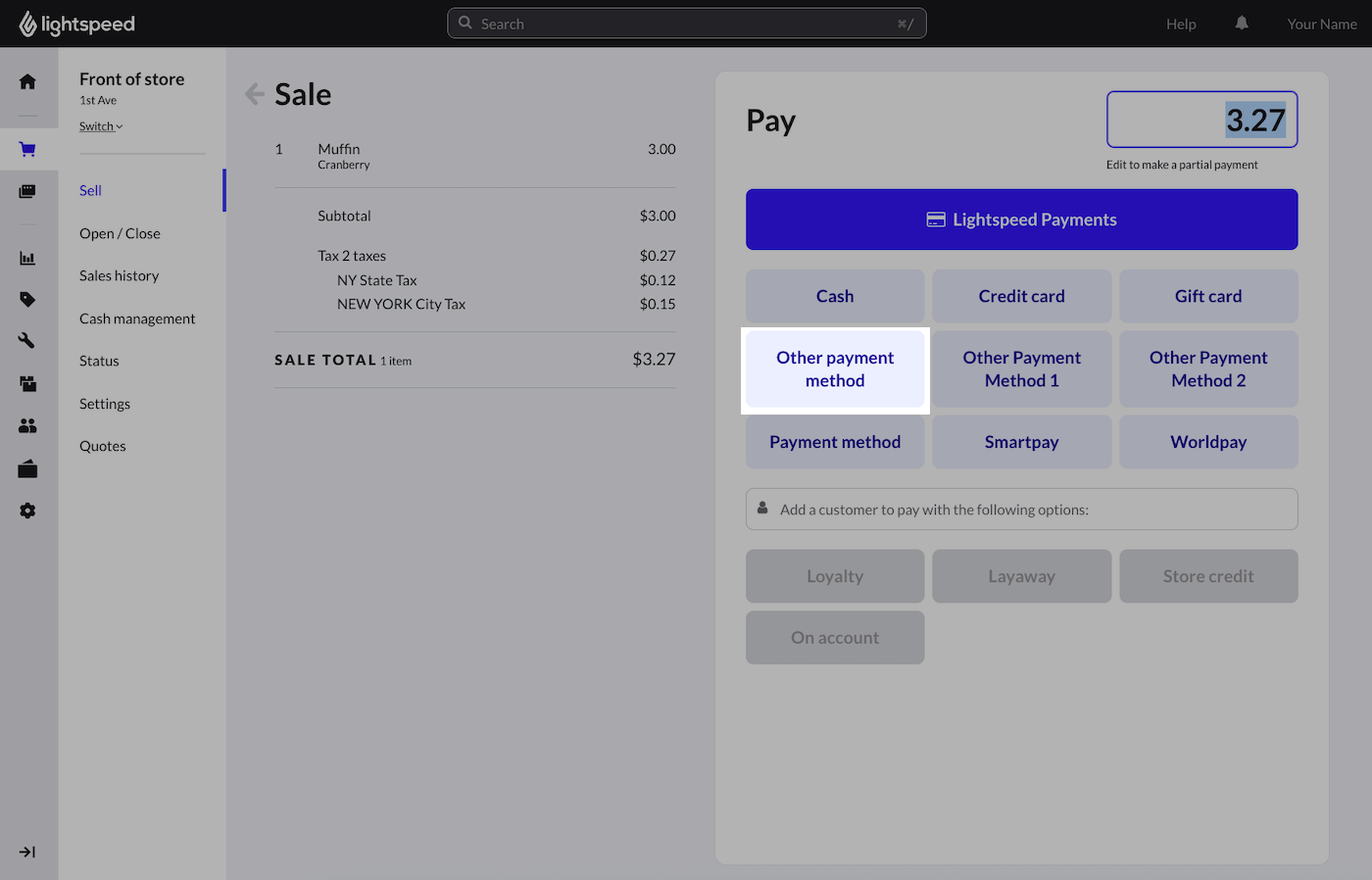The image size is (1372, 880).
Task: Open the notifications bell
Action: pyautogui.click(x=1242, y=24)
